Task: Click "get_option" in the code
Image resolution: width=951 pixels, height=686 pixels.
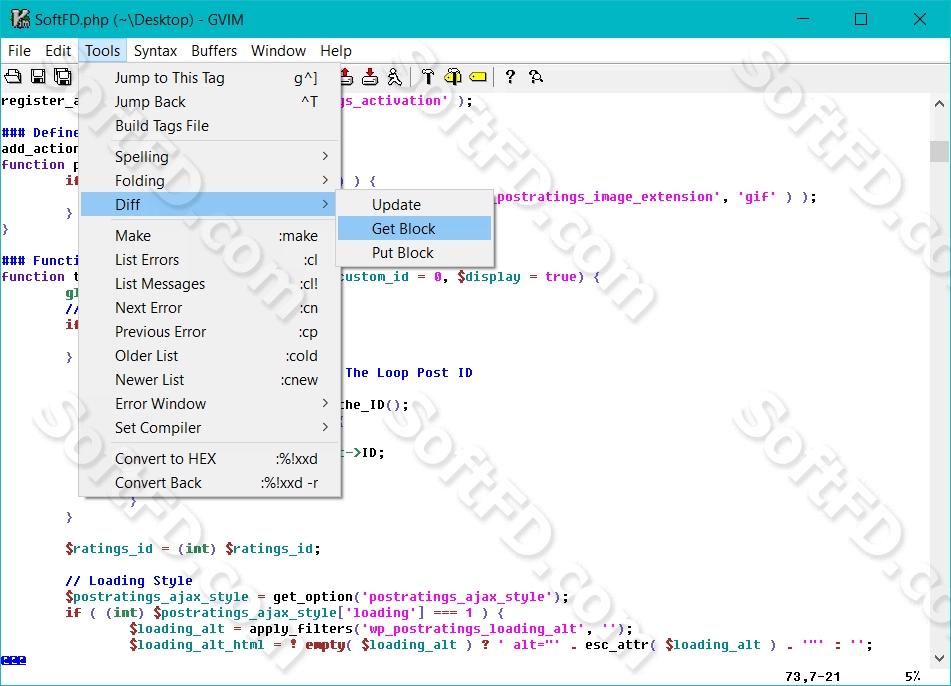Action: pyautogui.click(x=312, y=597)
